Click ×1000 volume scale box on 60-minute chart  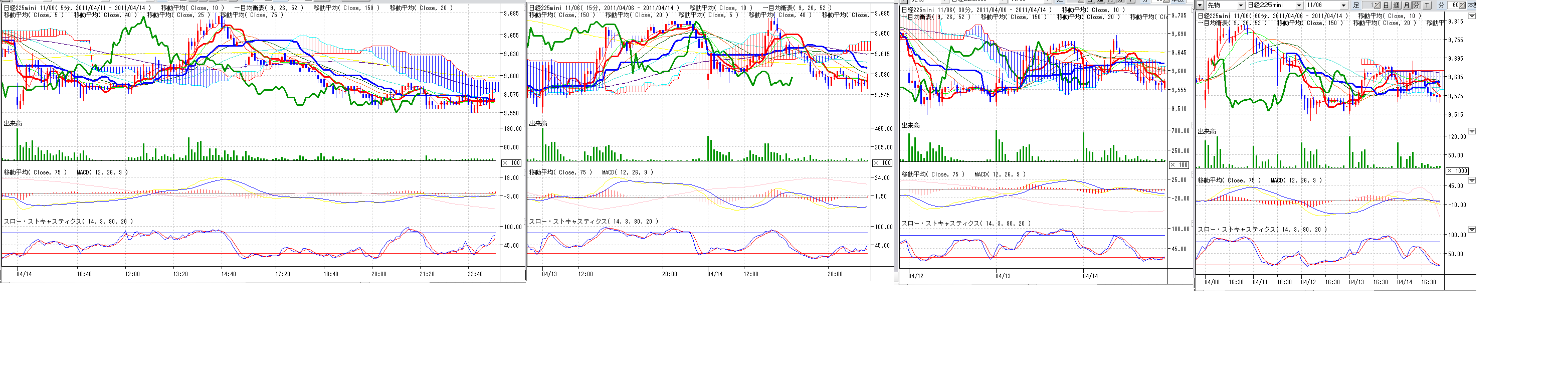point(1457,171)
